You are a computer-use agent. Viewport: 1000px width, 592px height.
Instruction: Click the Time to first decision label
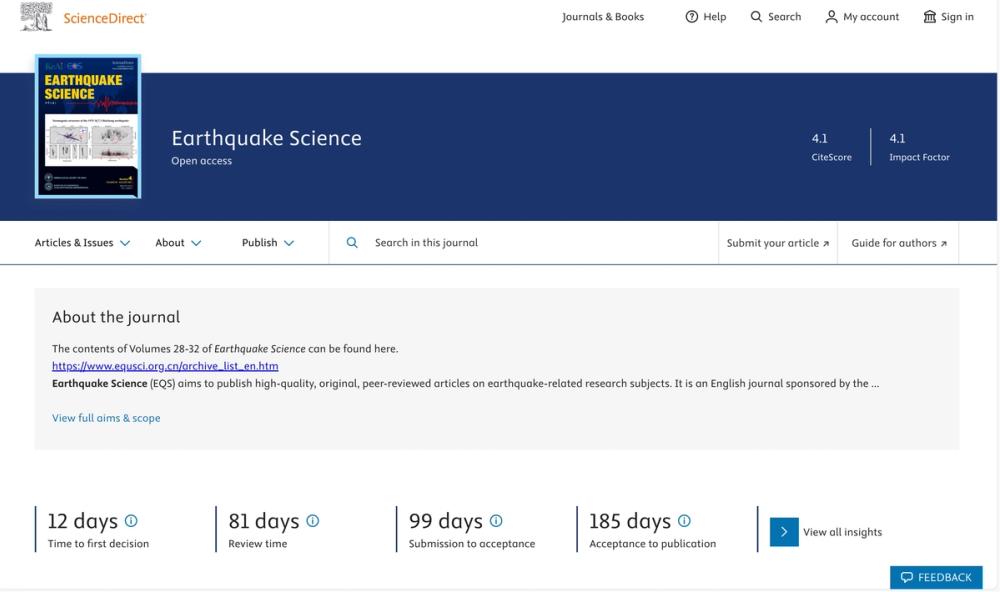[x=98, y=544]
